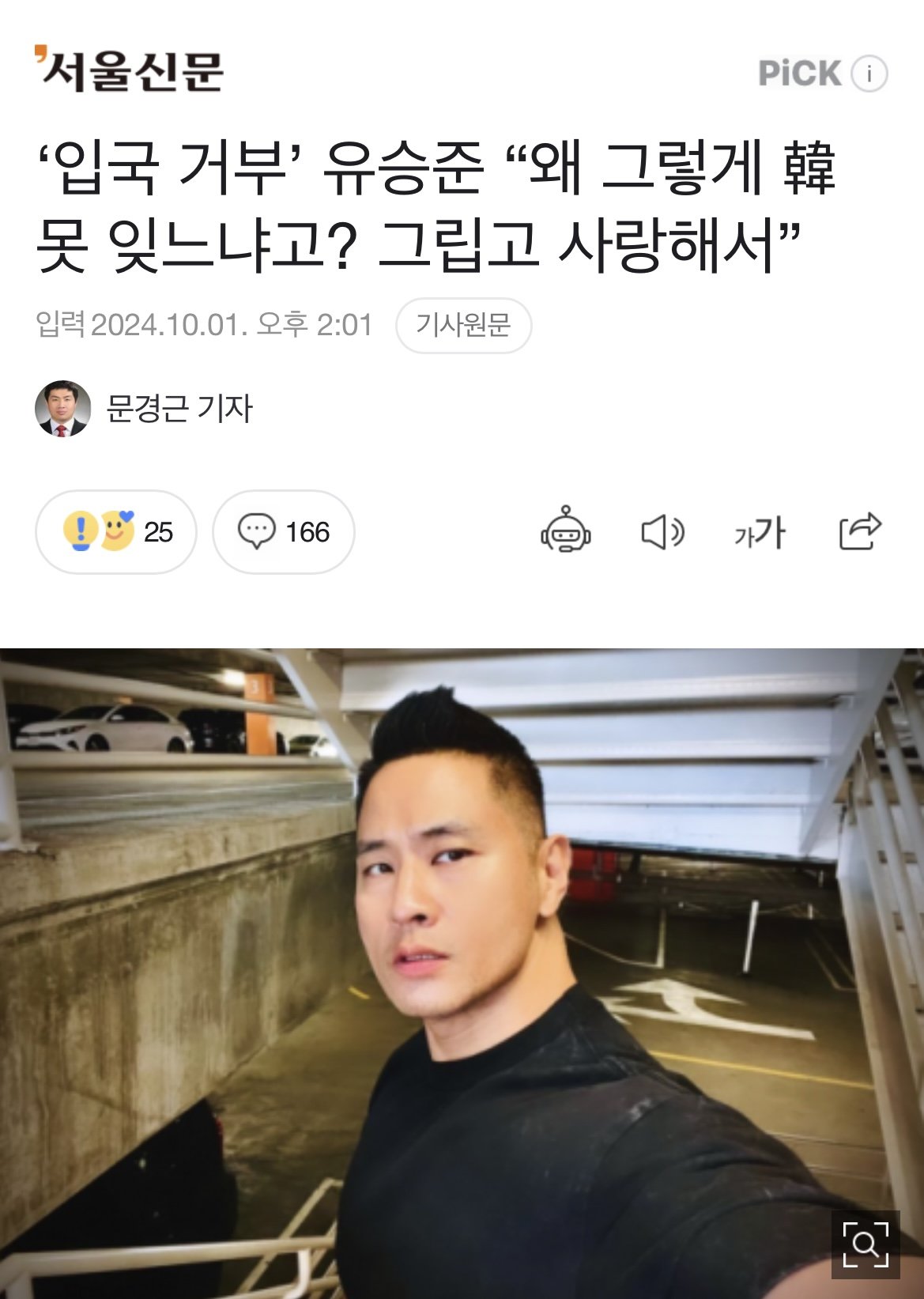
Task: Open font size 가가 setting
Action: [760, 532]
